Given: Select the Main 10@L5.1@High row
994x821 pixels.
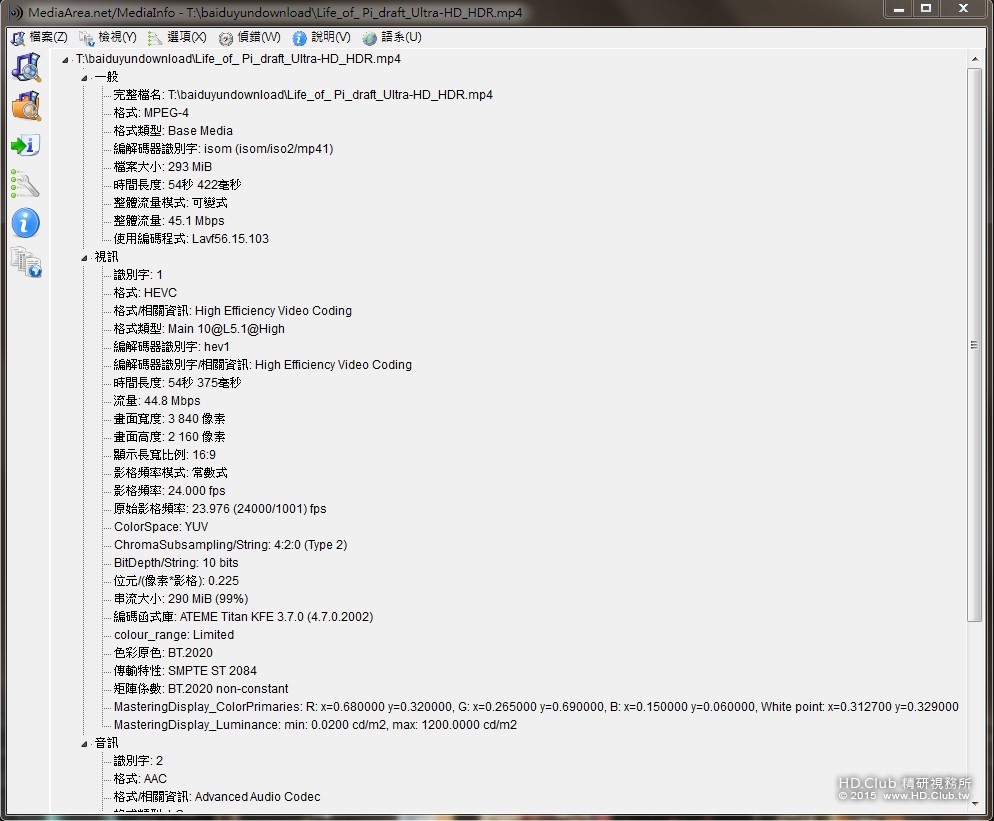Looking at the screenshot, I should (x=199, y=329).
